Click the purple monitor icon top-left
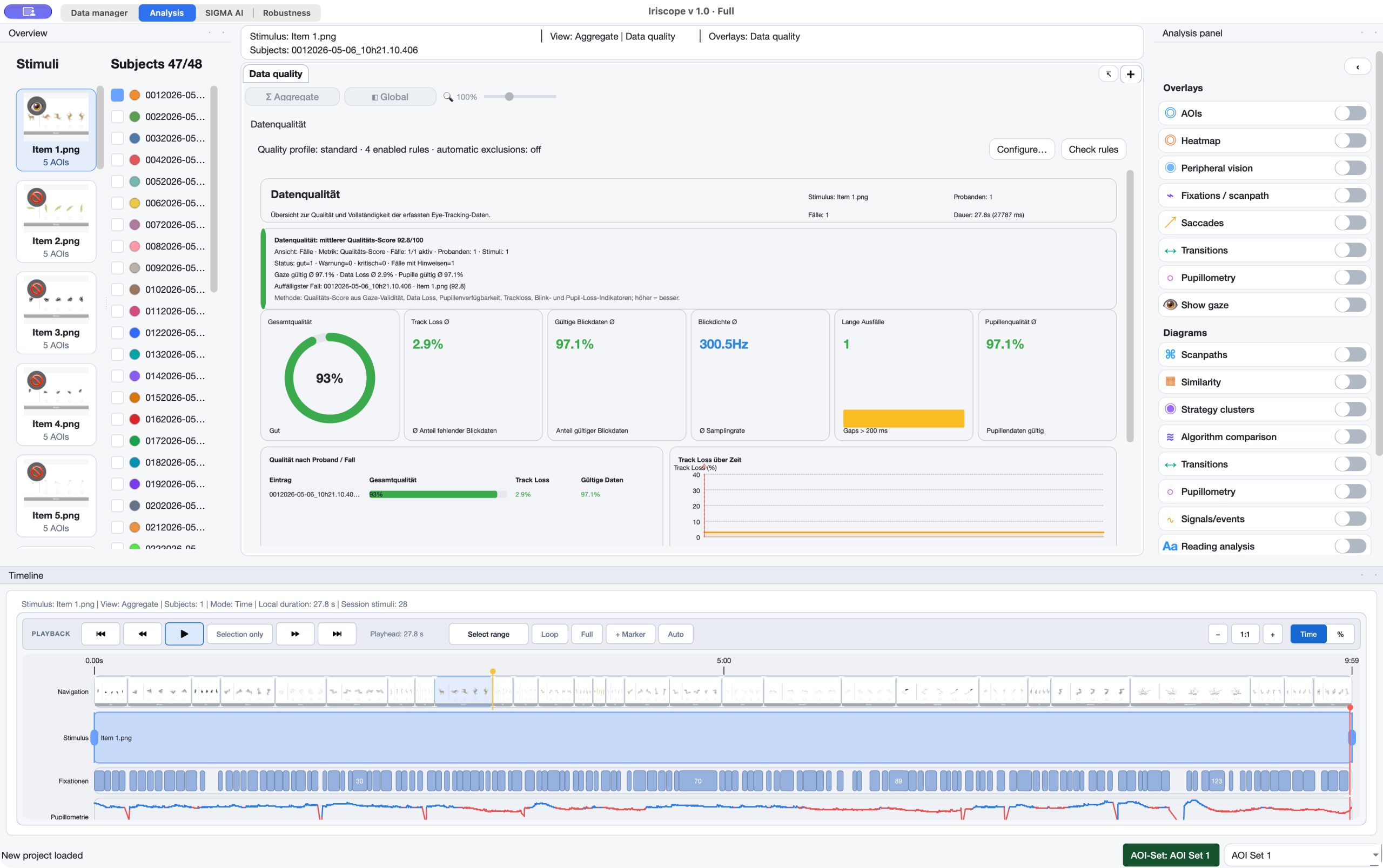 pyautogui.click(x=28, y=11)
